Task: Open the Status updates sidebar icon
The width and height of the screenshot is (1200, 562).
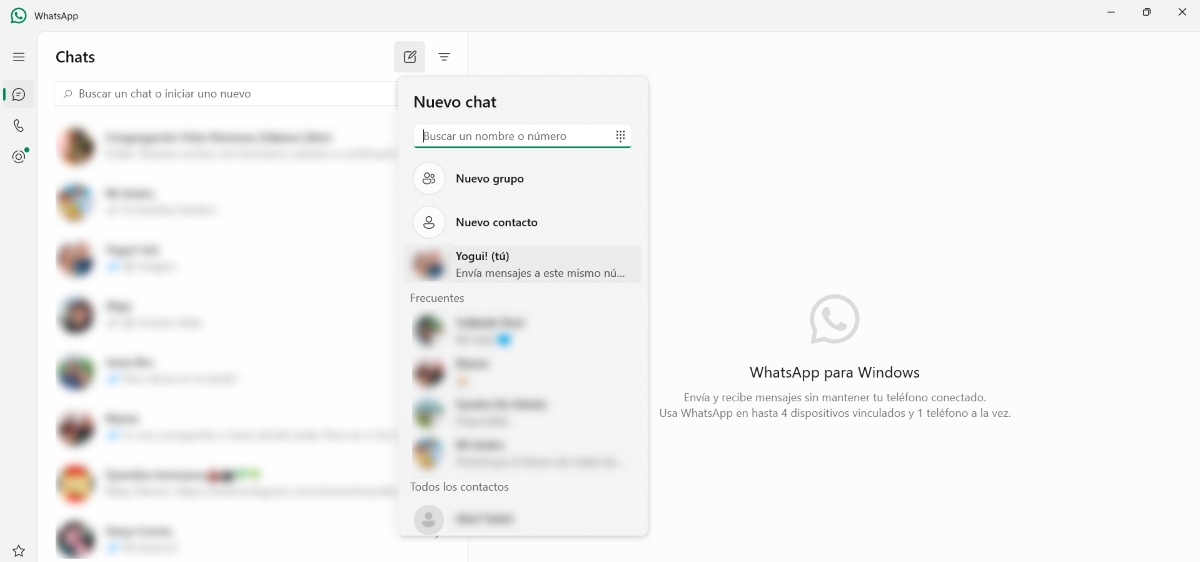Action: 18,157
